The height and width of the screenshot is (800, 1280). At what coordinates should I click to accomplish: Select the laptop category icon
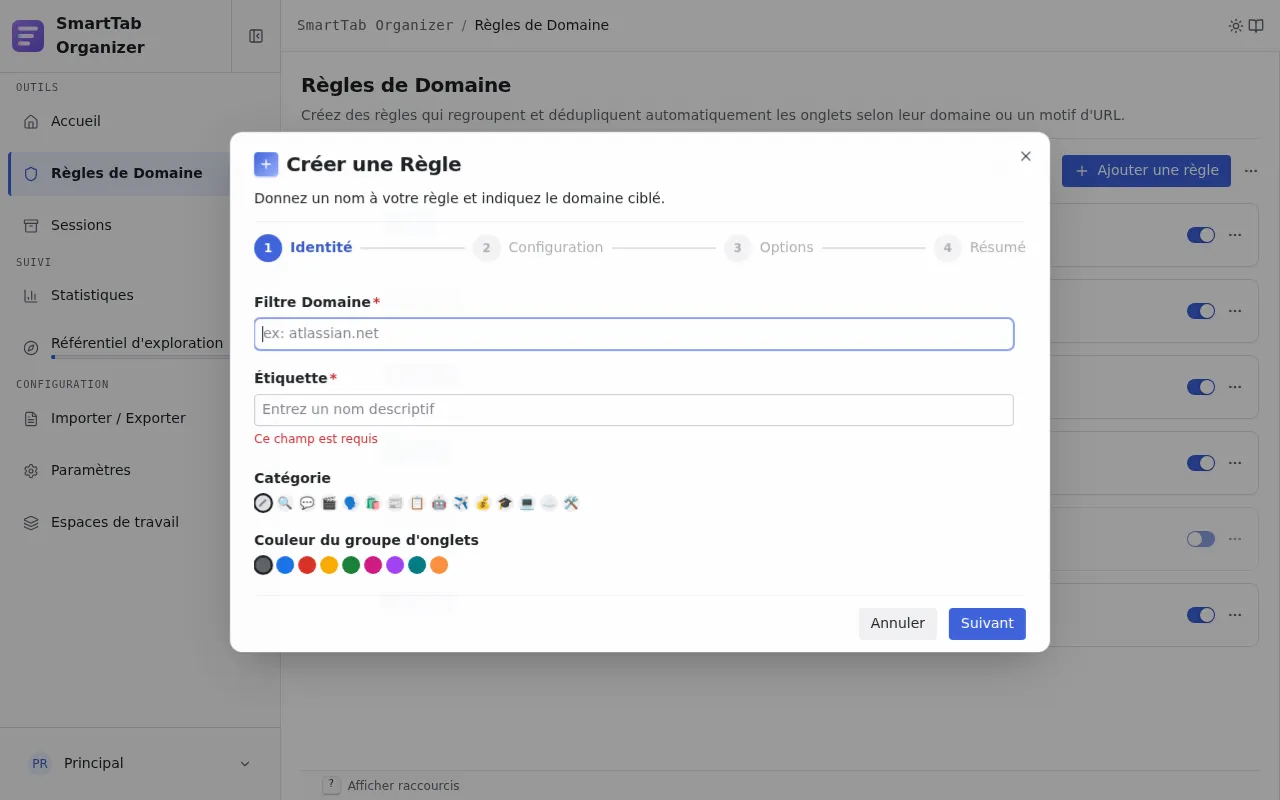pos(527,503)
